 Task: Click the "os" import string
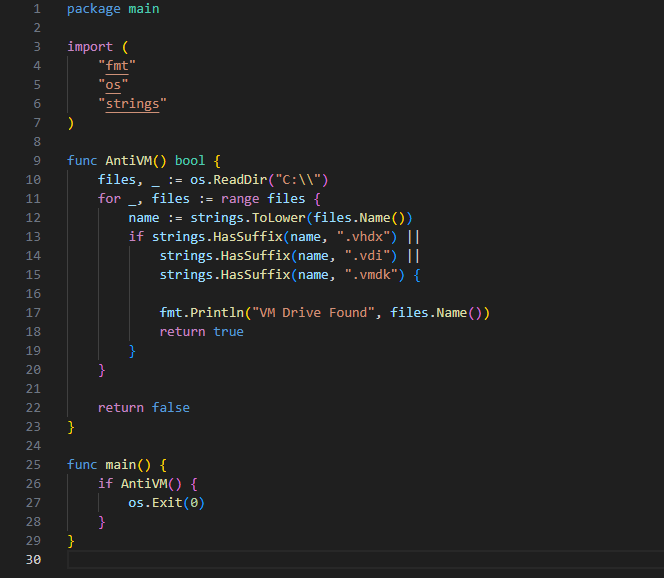tap(113, 85)
